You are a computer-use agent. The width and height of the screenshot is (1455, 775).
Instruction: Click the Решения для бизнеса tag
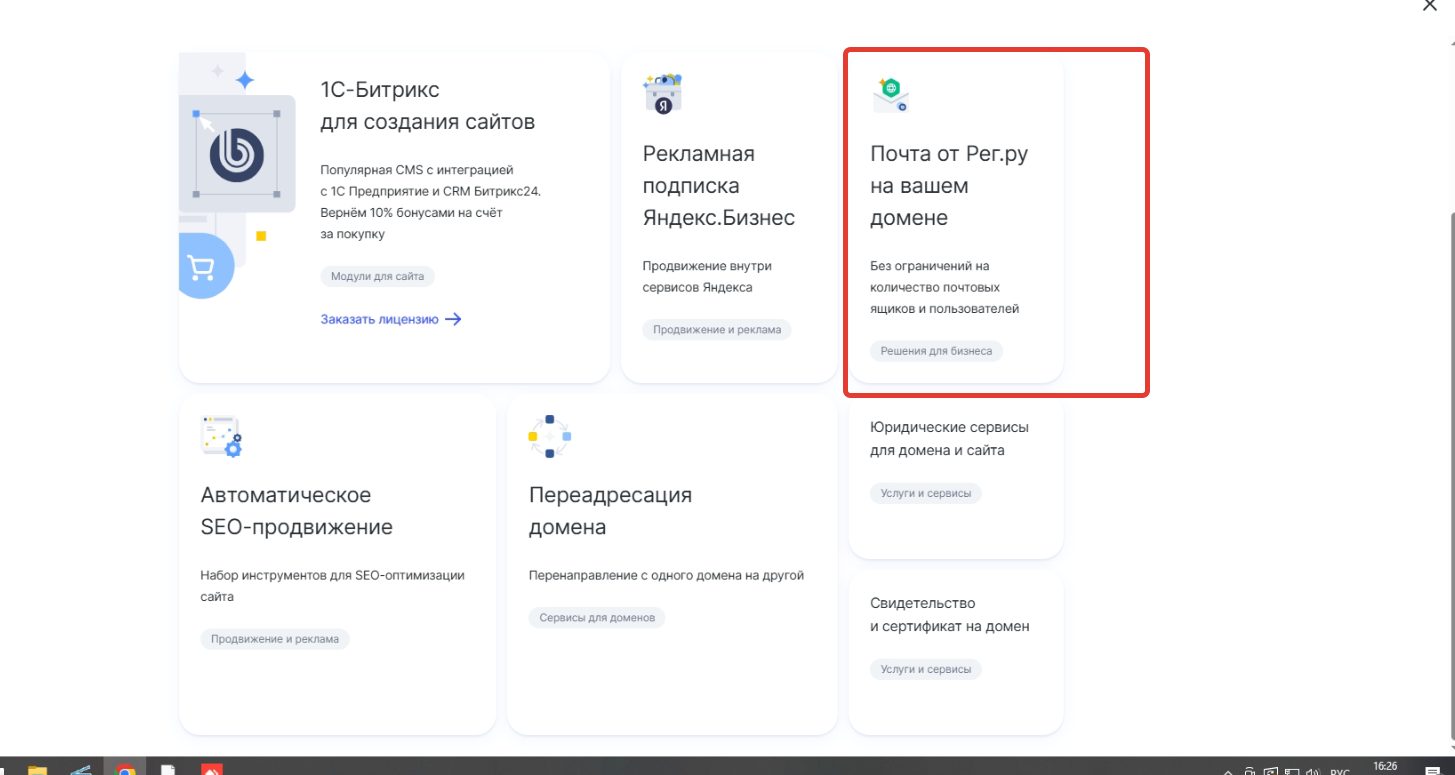point(936,351)
